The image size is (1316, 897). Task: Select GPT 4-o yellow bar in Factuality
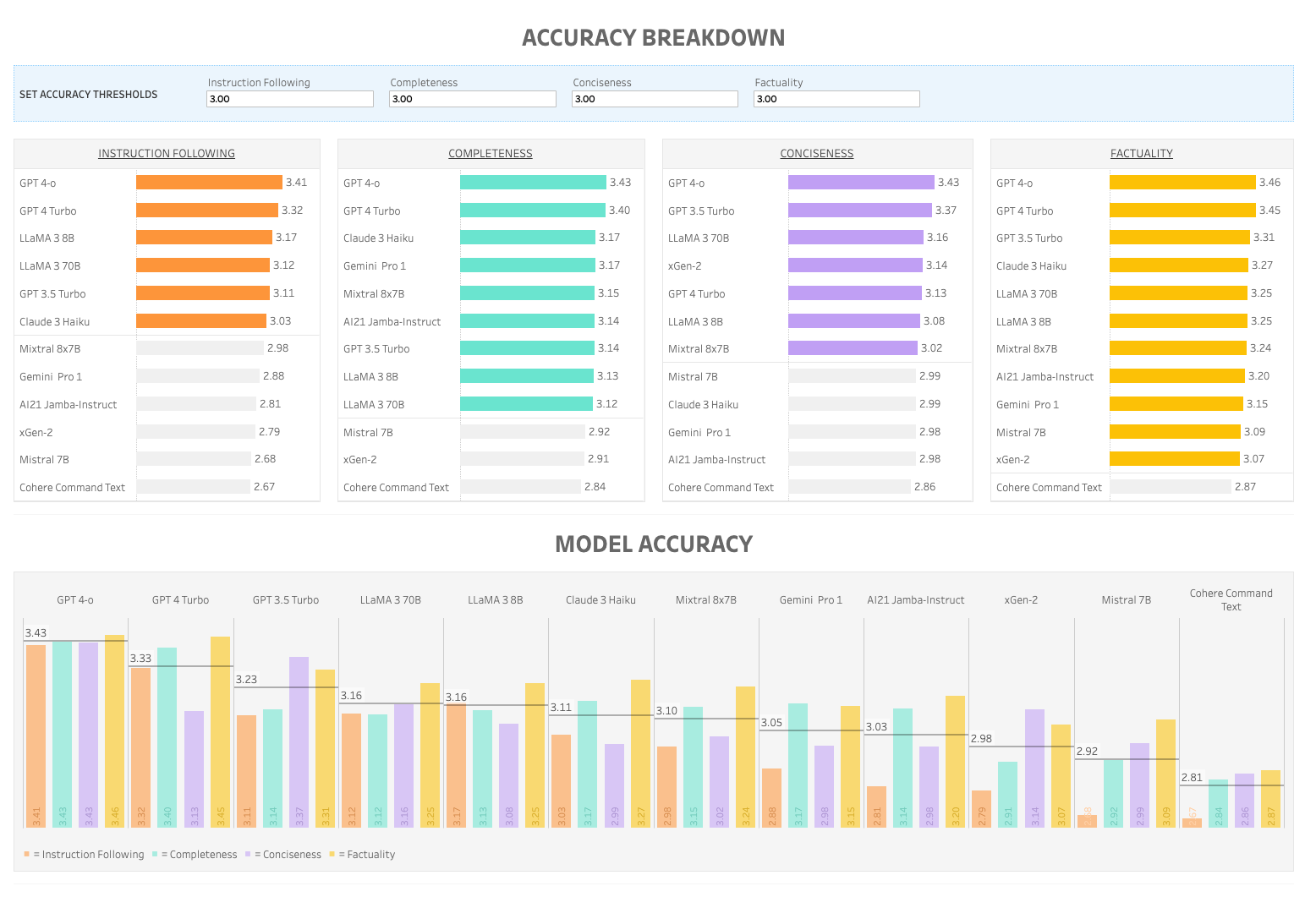1182,183
